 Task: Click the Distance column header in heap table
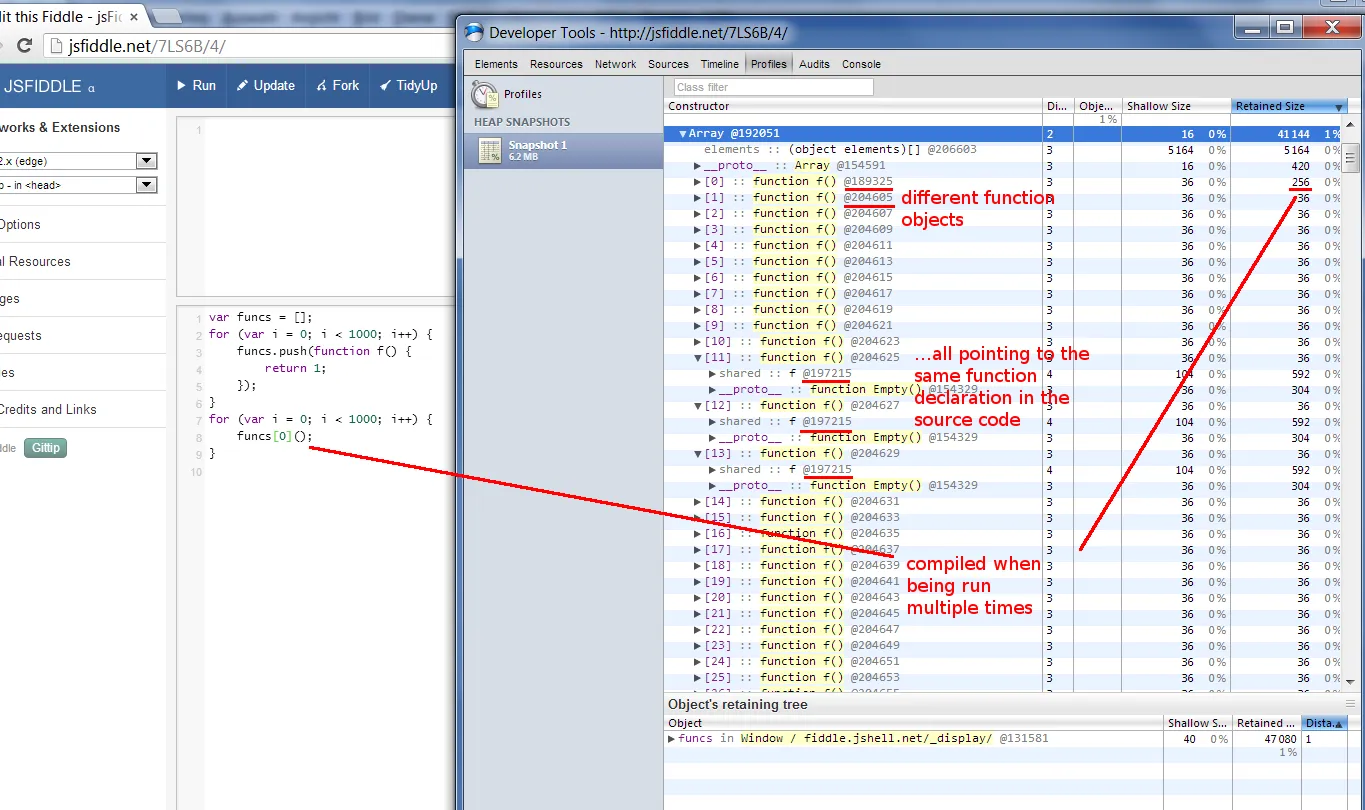[1057, 106]
